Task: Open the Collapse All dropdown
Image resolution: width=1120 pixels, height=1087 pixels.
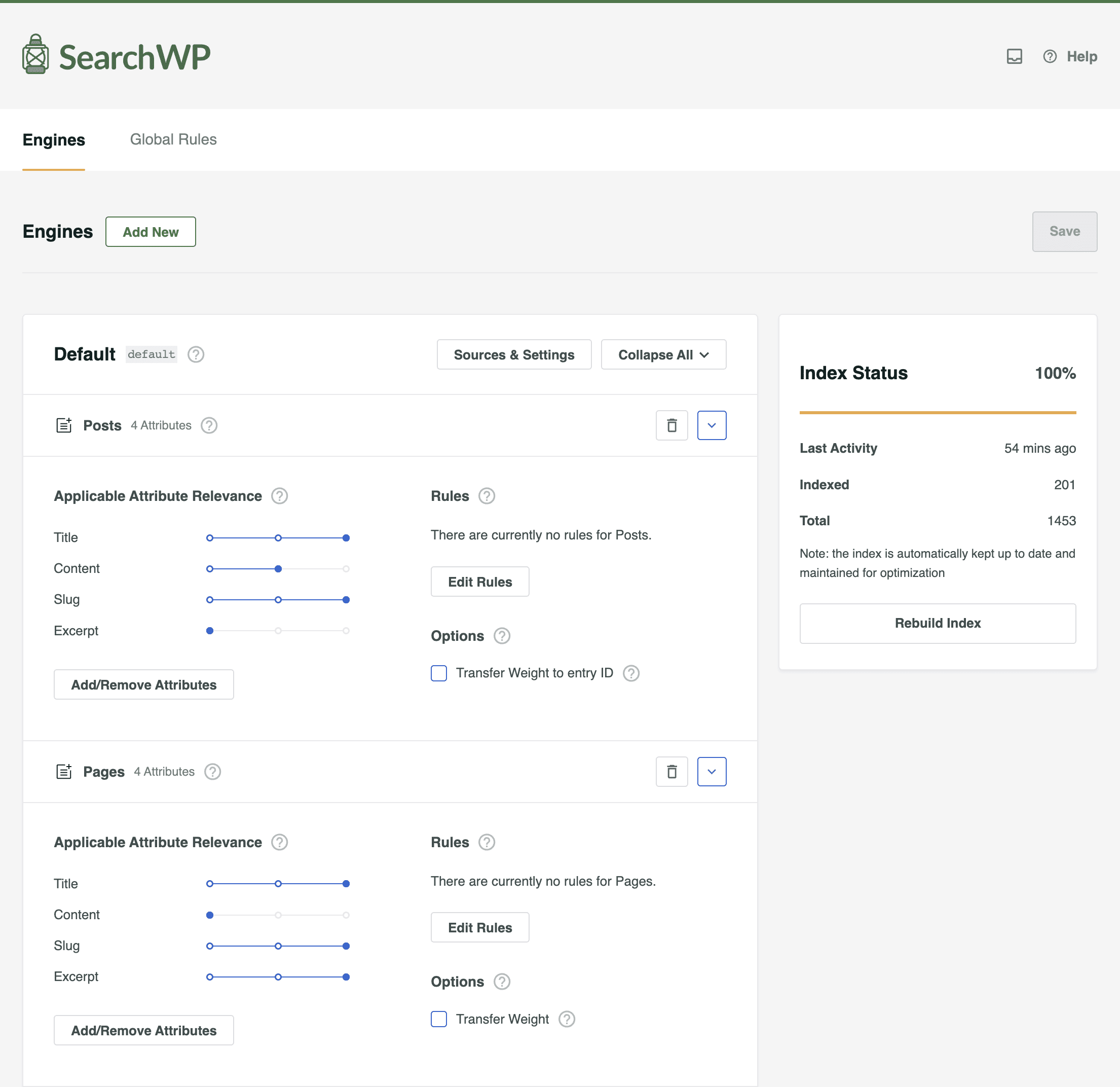Action: [x=663, y=354]
